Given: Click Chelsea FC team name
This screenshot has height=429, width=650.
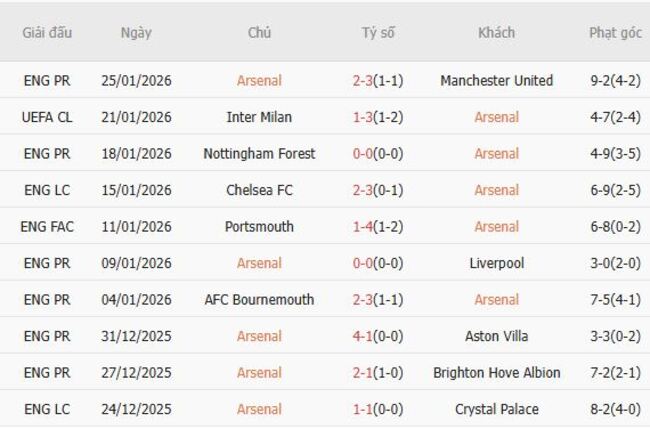Looking at the screenshot, I should [259, 190].
